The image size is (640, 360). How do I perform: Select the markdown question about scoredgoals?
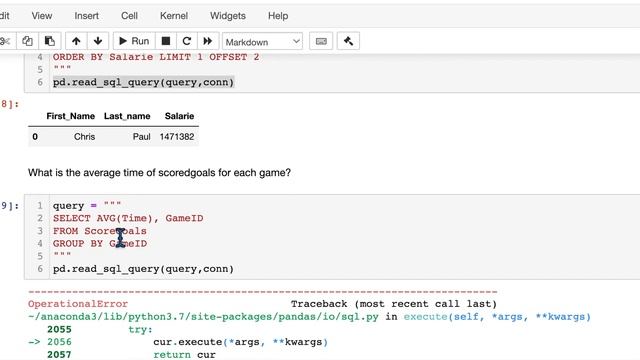pos(159,173)
